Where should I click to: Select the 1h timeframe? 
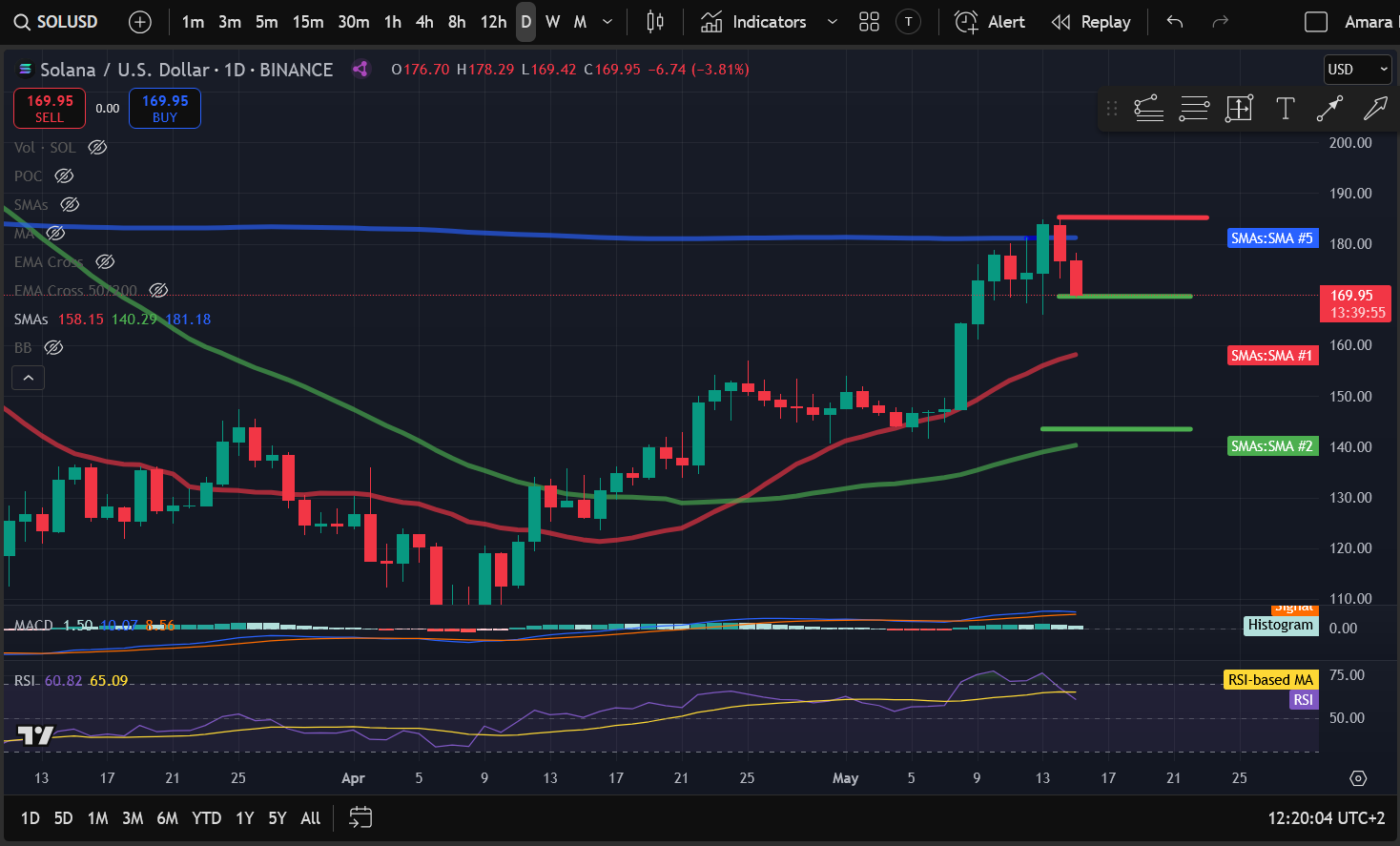tap(393, 22)
